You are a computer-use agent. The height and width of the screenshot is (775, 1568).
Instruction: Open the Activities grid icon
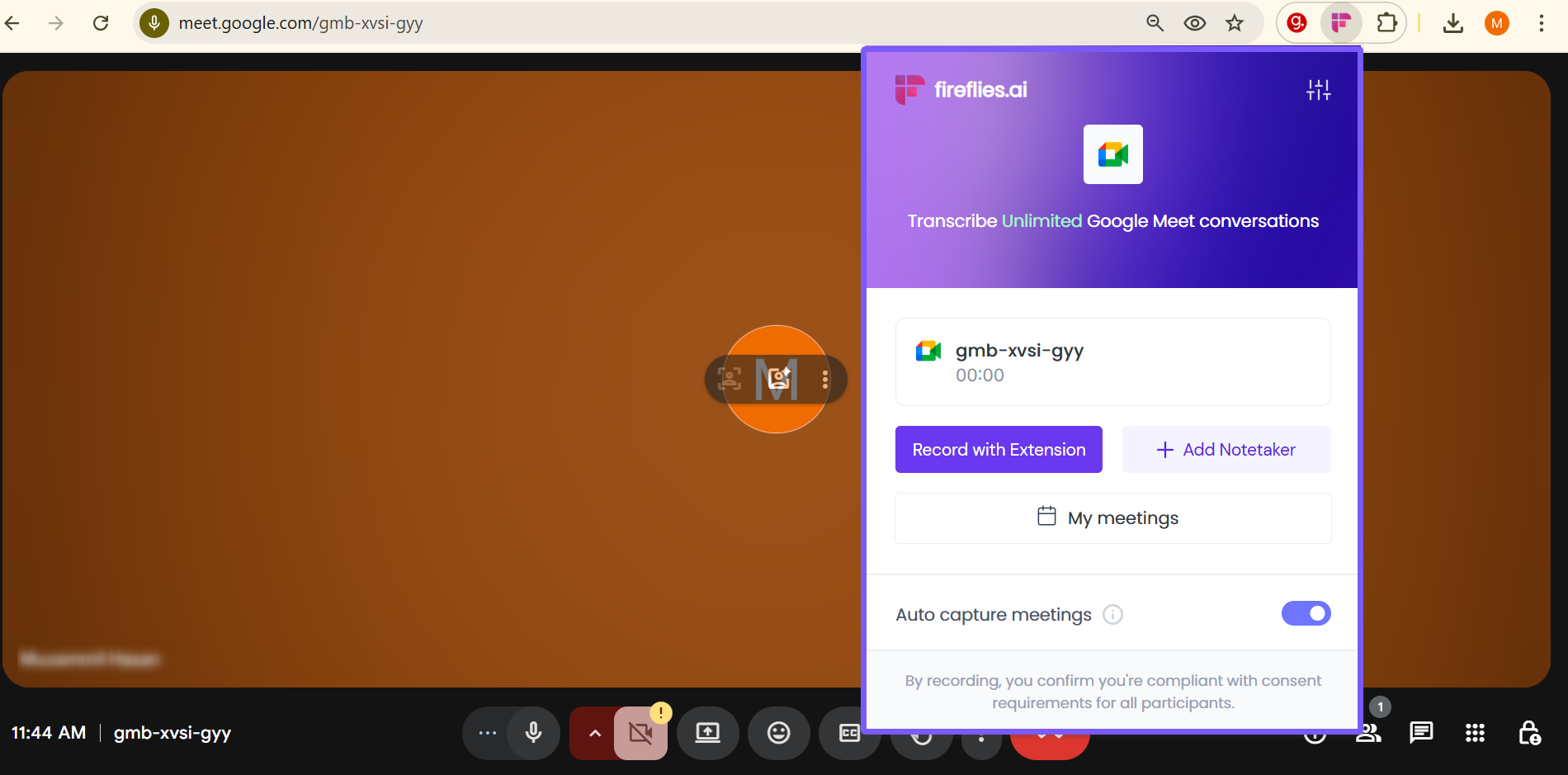pos(1475,733)
